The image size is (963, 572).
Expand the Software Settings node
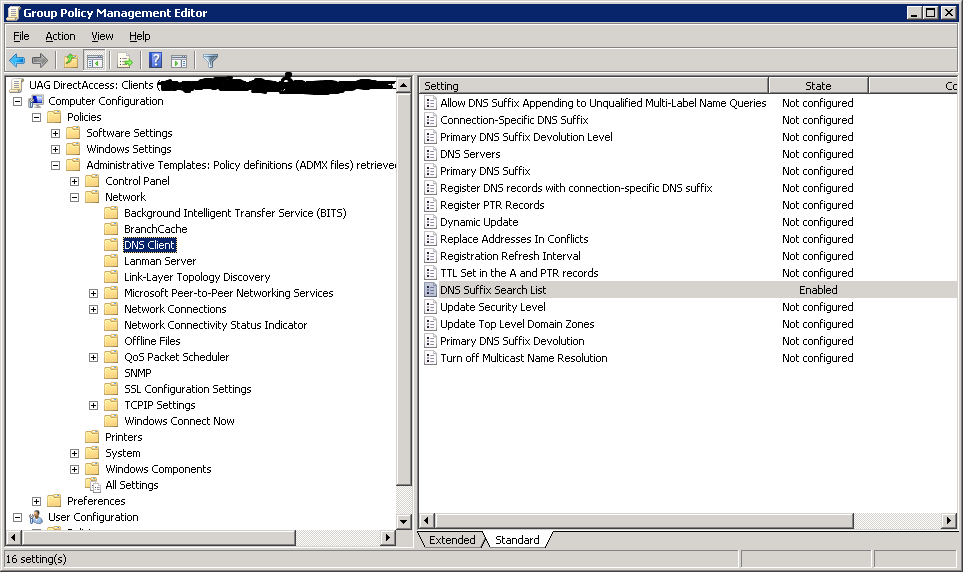55,133
